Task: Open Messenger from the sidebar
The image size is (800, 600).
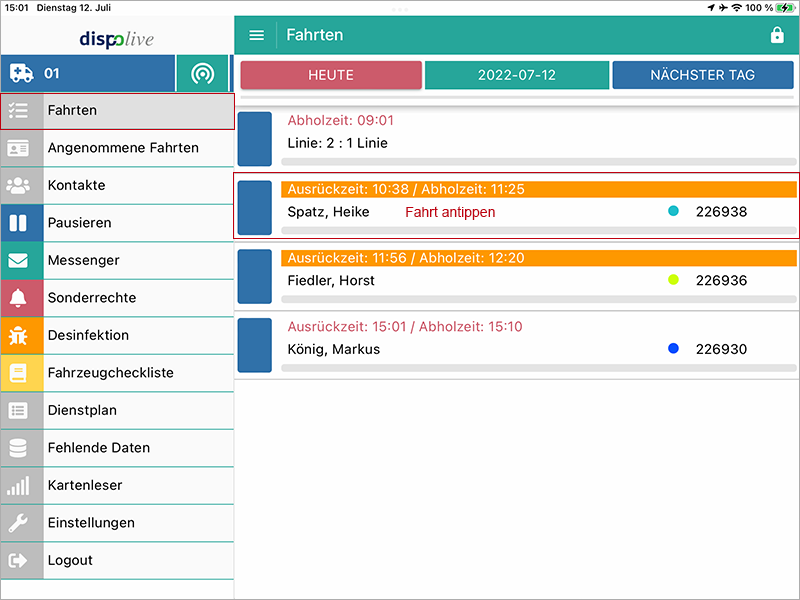Action: (117, 261)
